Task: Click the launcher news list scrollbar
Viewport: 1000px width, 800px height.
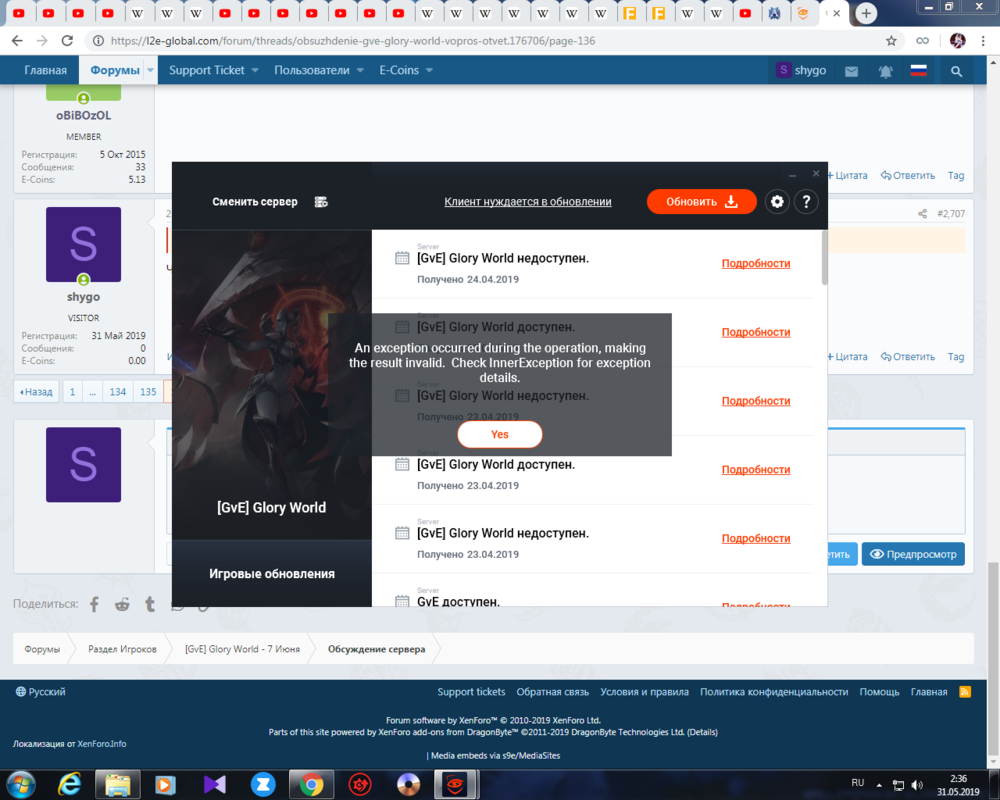Action: click(824, 258)
